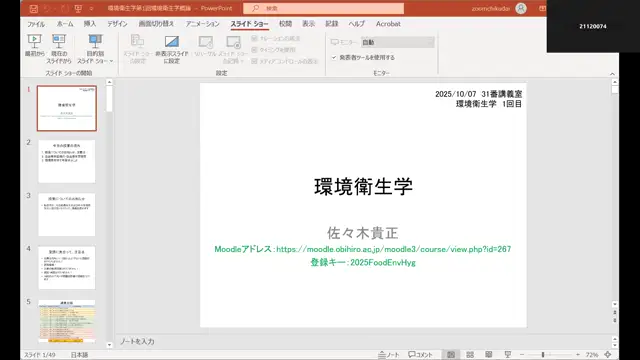Viewport: 640px width, 360px height.
Task: Click the start-from-beginning presentation icon in title bar
Action: (78, 8)
